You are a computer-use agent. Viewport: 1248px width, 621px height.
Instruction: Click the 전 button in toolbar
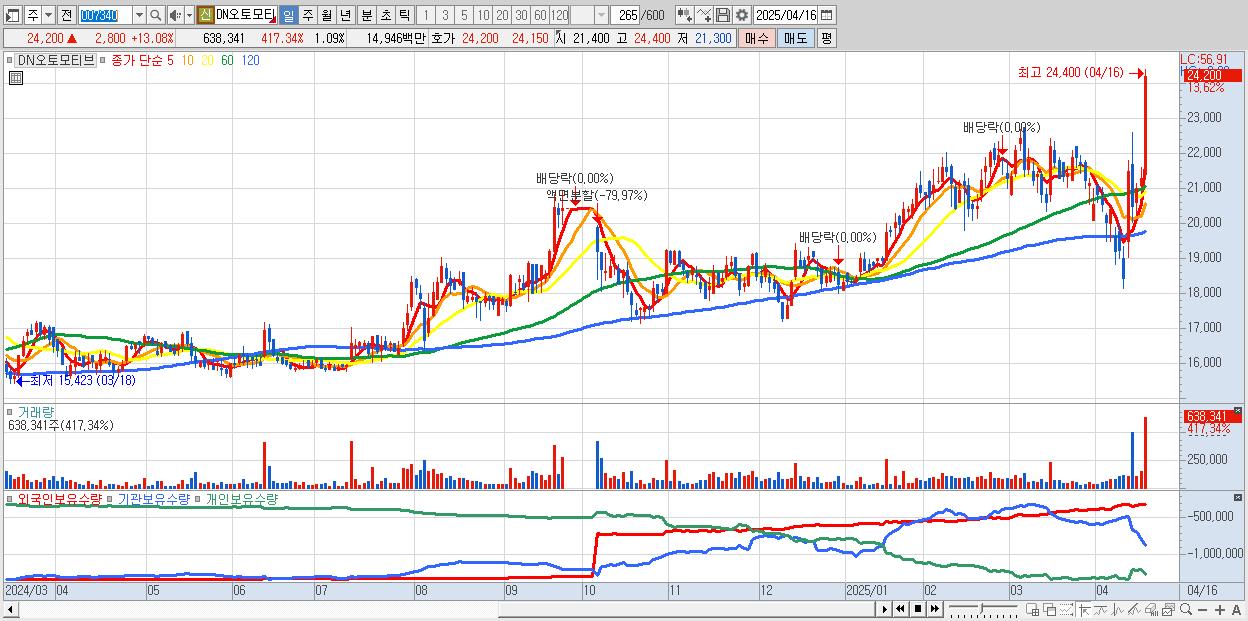click(66, 16)
